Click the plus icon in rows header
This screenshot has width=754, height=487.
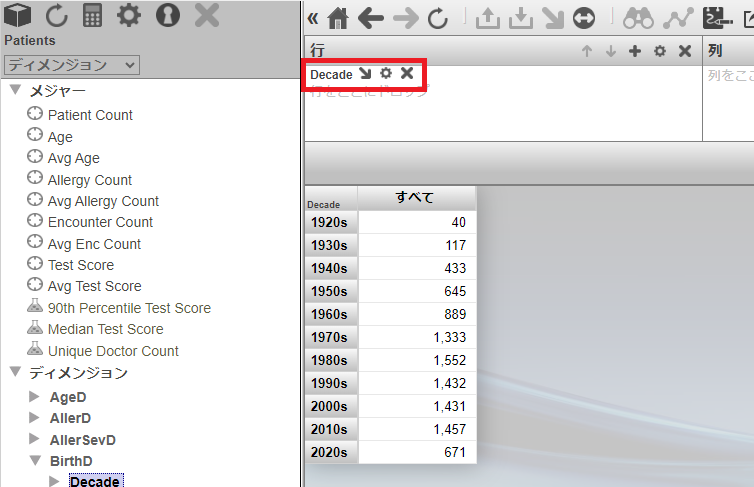[x=634, y=51]
